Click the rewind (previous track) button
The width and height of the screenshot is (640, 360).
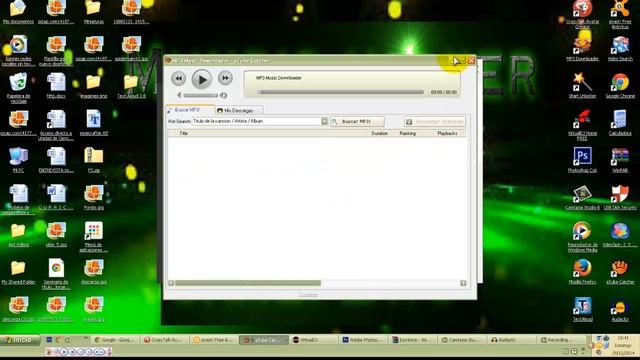point(178,78)
